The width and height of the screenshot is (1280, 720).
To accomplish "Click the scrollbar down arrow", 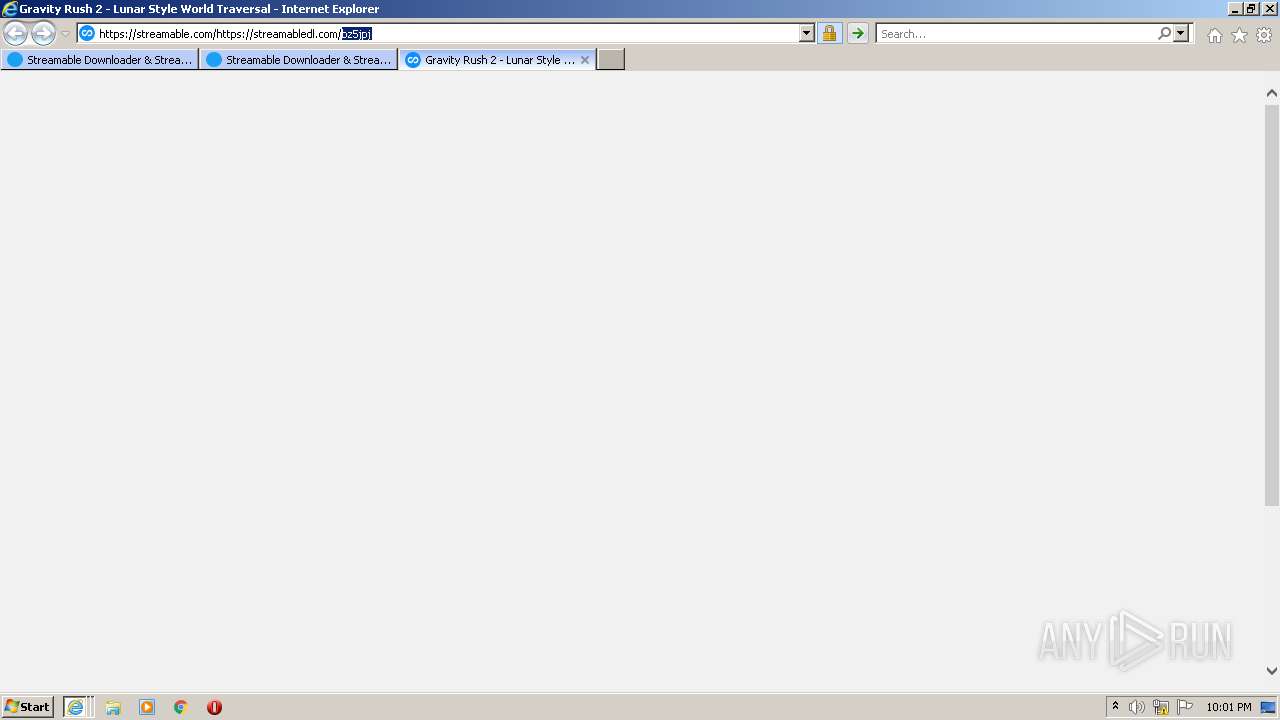I will (x=1272, y=671).
